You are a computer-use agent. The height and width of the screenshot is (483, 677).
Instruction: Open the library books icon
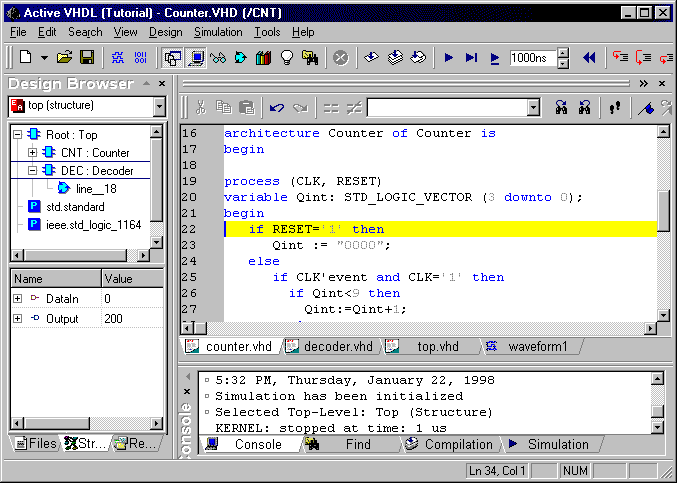[264, 58]
